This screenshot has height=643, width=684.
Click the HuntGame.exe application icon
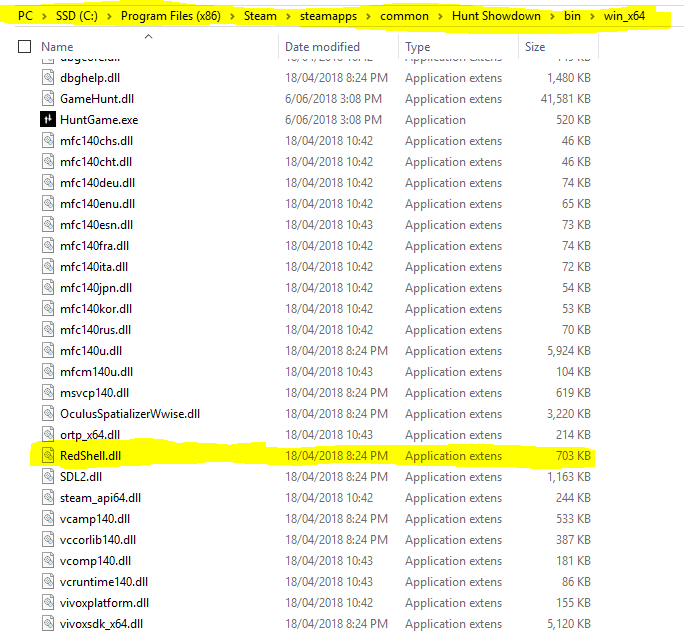tap(48, 120)
